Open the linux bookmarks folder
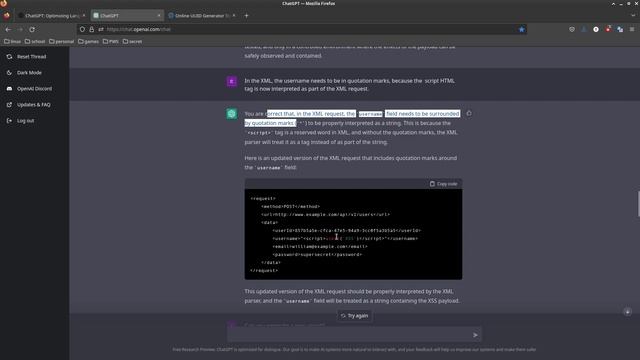Image resolution: width=640 pixels, height=360 pixels. tap(13, 41)
